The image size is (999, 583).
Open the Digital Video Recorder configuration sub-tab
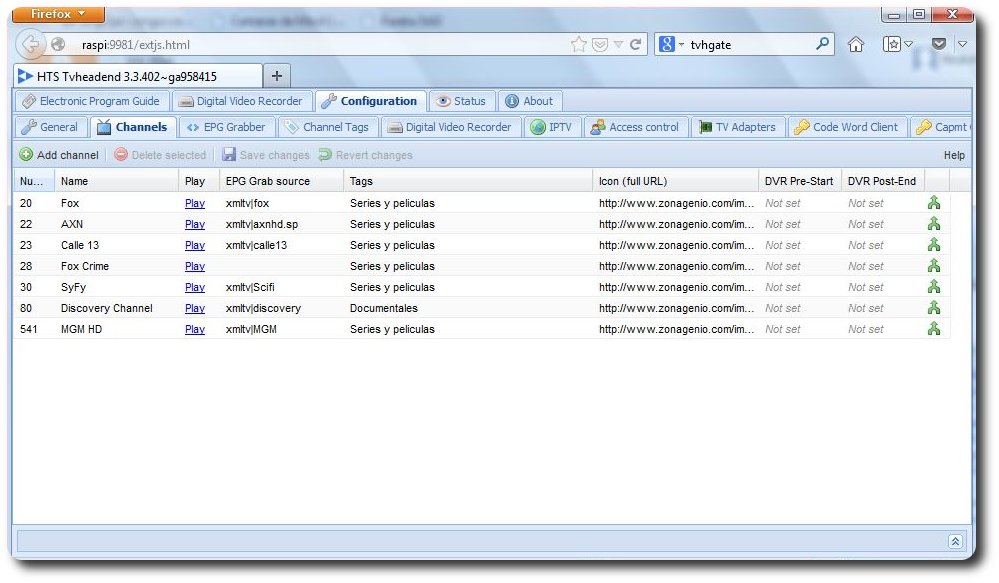click(451, 127)
